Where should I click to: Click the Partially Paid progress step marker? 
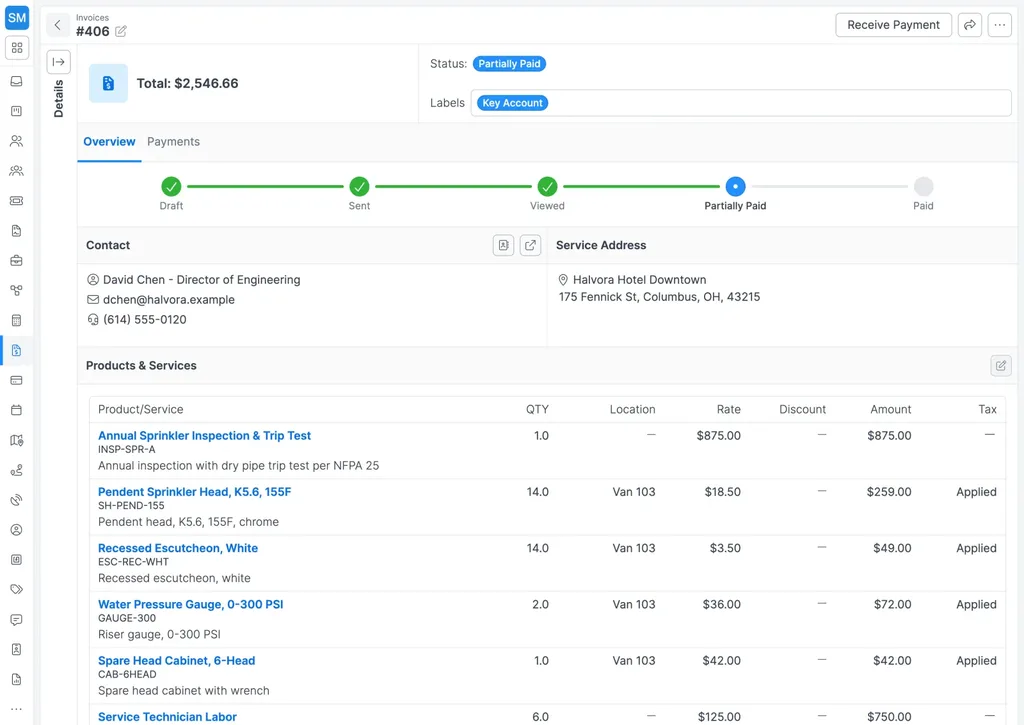pyautogui.click(x=735, y=187)
